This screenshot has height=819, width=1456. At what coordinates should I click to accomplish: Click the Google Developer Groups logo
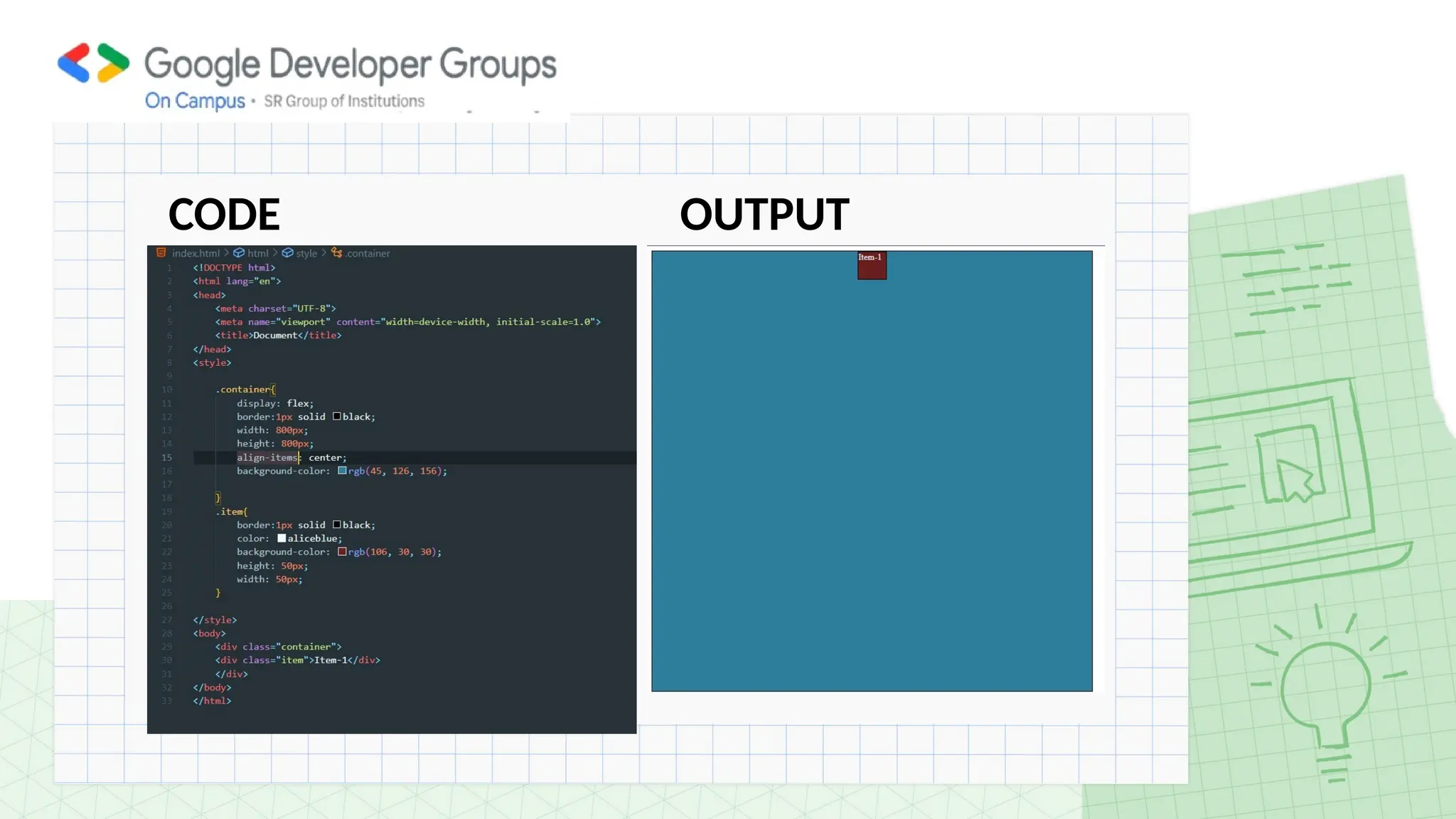(x=94, y=63)
